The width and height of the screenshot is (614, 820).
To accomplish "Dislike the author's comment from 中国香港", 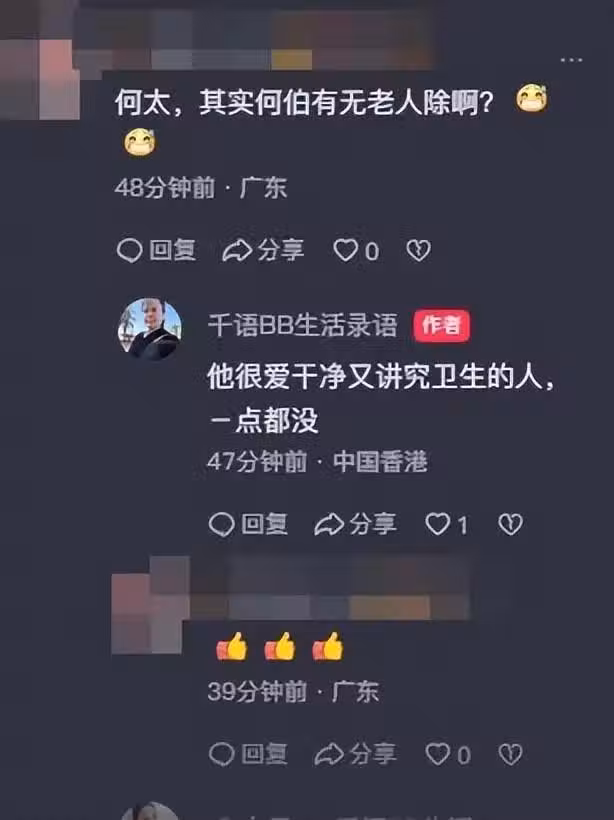I will point(510,524).
